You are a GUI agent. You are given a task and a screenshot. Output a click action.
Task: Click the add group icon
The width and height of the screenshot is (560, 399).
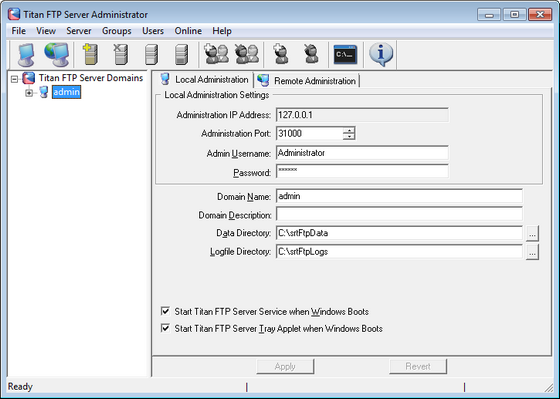(216, 54)
